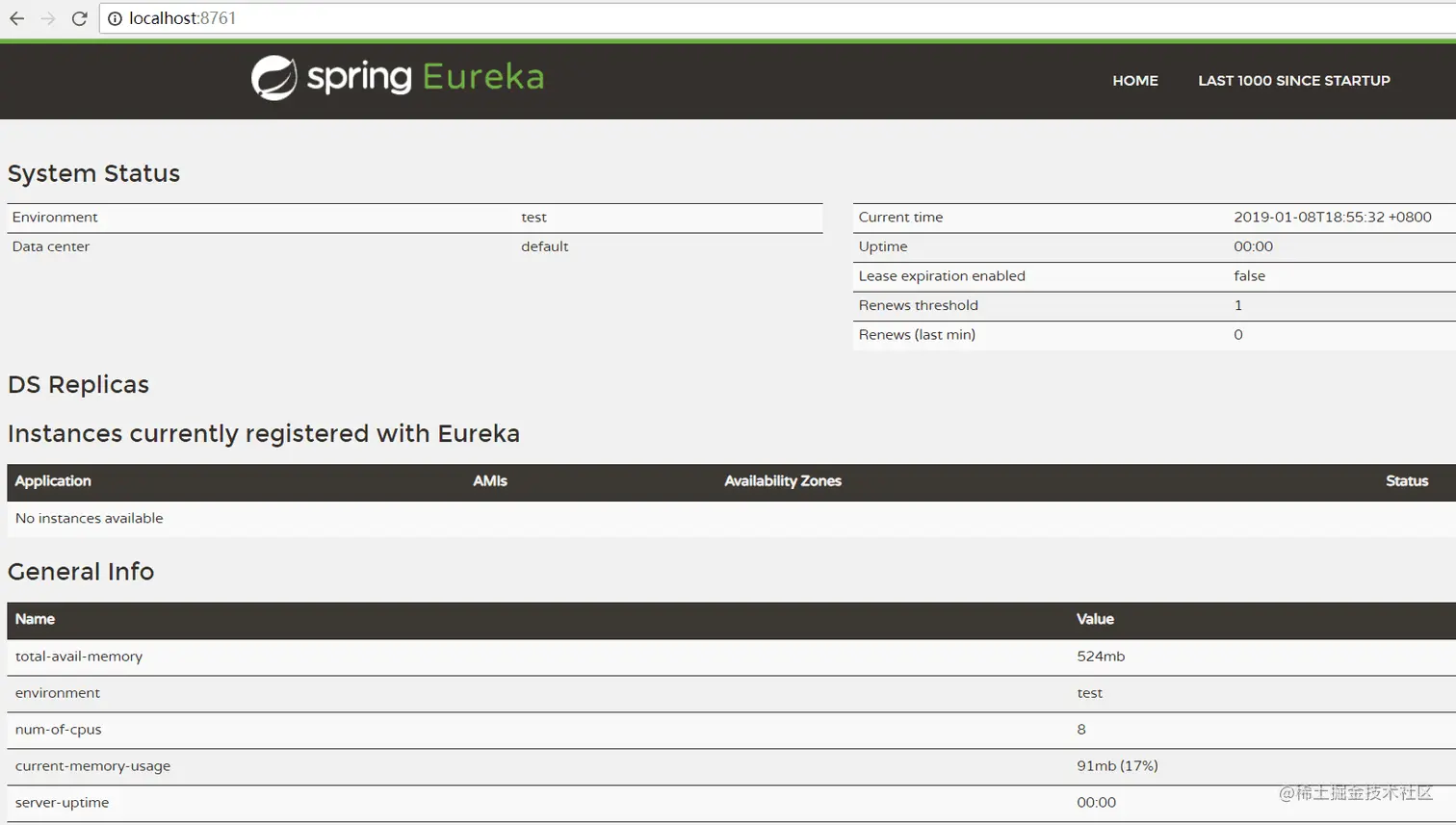The height and width of the screenshot is (825, 1456).
Task: Click the current-memory-usage row name
Action: click(x=92, y=766)
